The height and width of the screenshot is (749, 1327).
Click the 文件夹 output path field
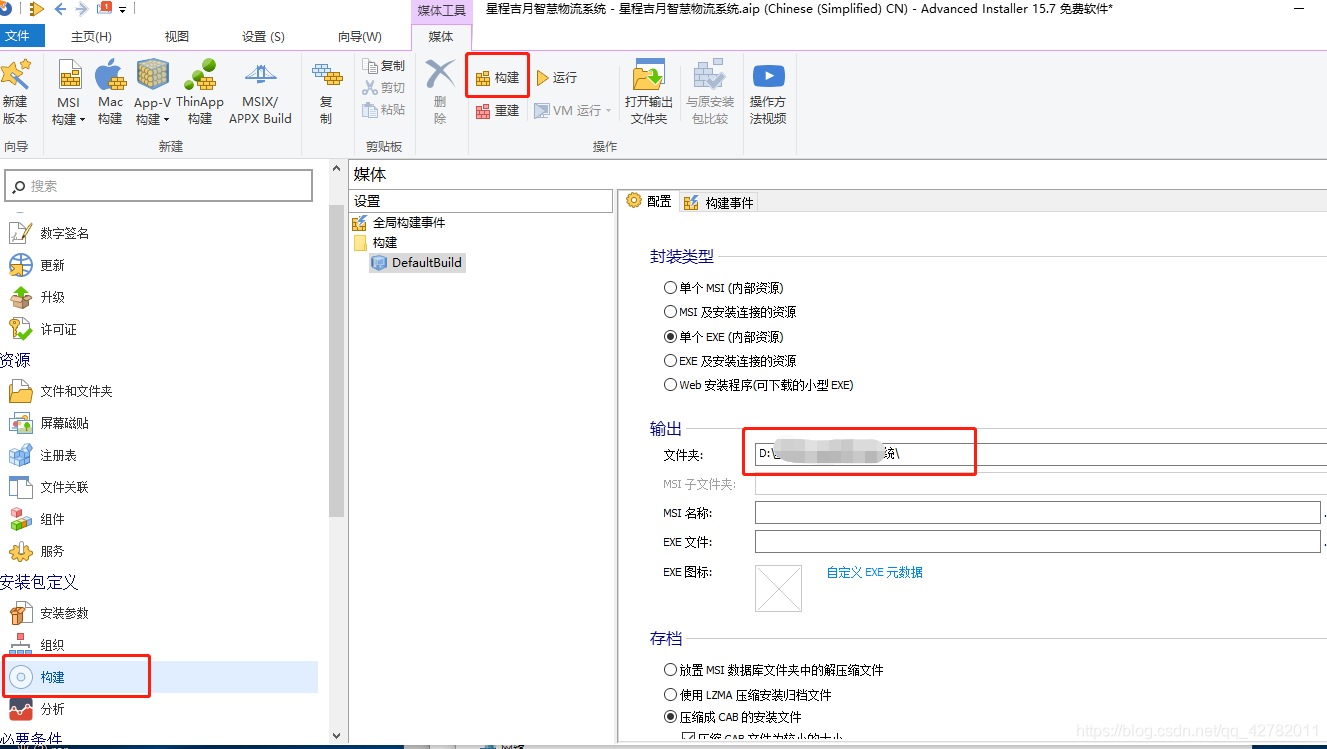(1040, 454)
